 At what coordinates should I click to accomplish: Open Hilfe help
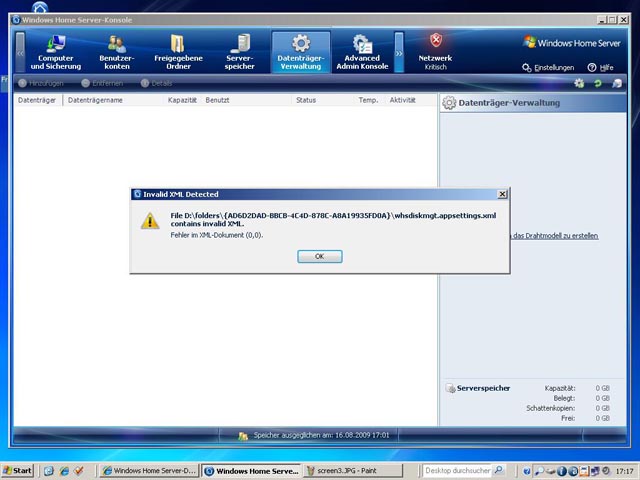point(600,68)
